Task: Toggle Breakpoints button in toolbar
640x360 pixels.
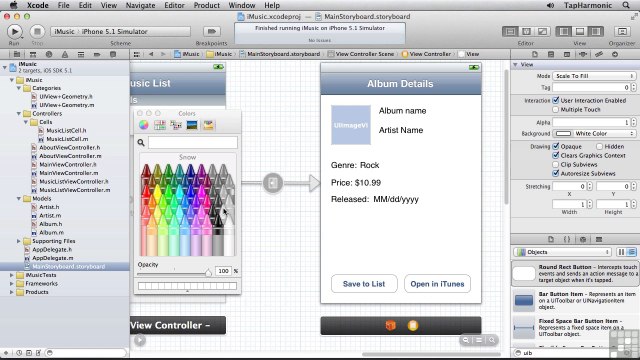Action: tap(211, 31)
